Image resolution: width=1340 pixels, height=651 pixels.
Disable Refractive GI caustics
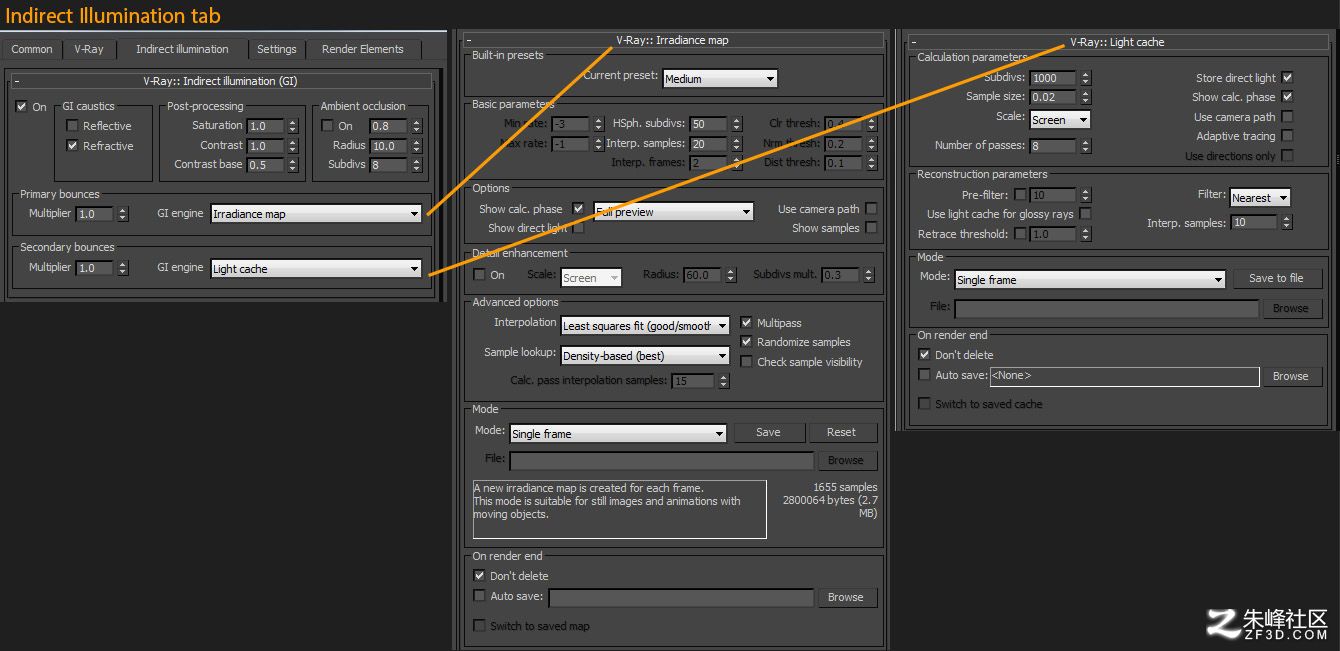click(x=72, y=146)
